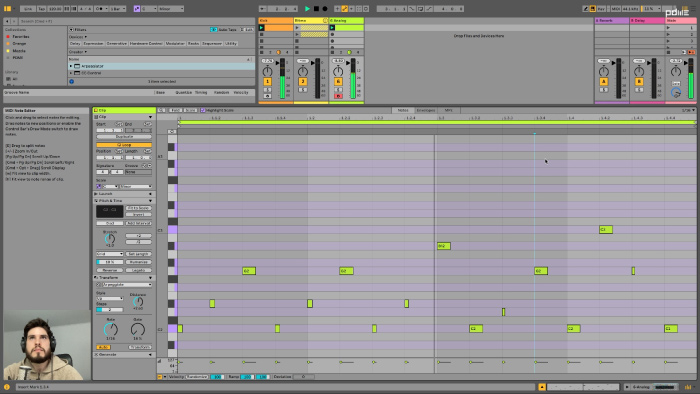Click the Humanize button

click(x=138, y=262)
